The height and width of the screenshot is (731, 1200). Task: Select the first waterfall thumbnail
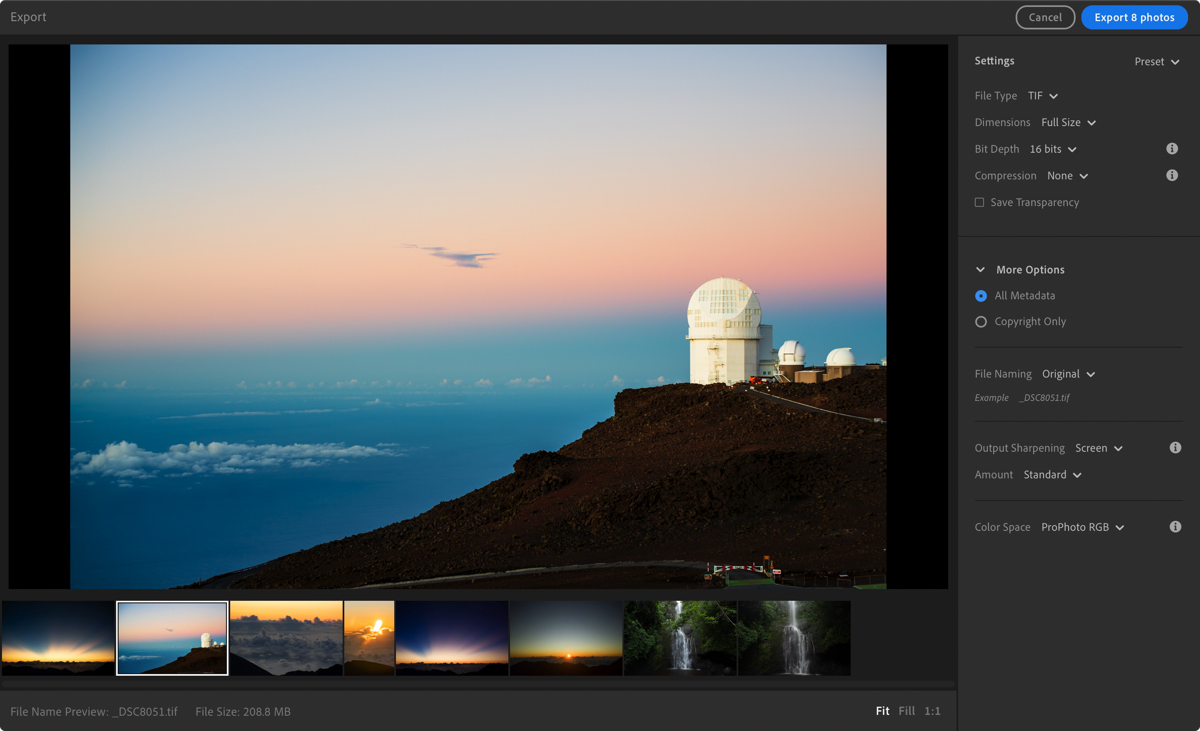tap(680, 638)
